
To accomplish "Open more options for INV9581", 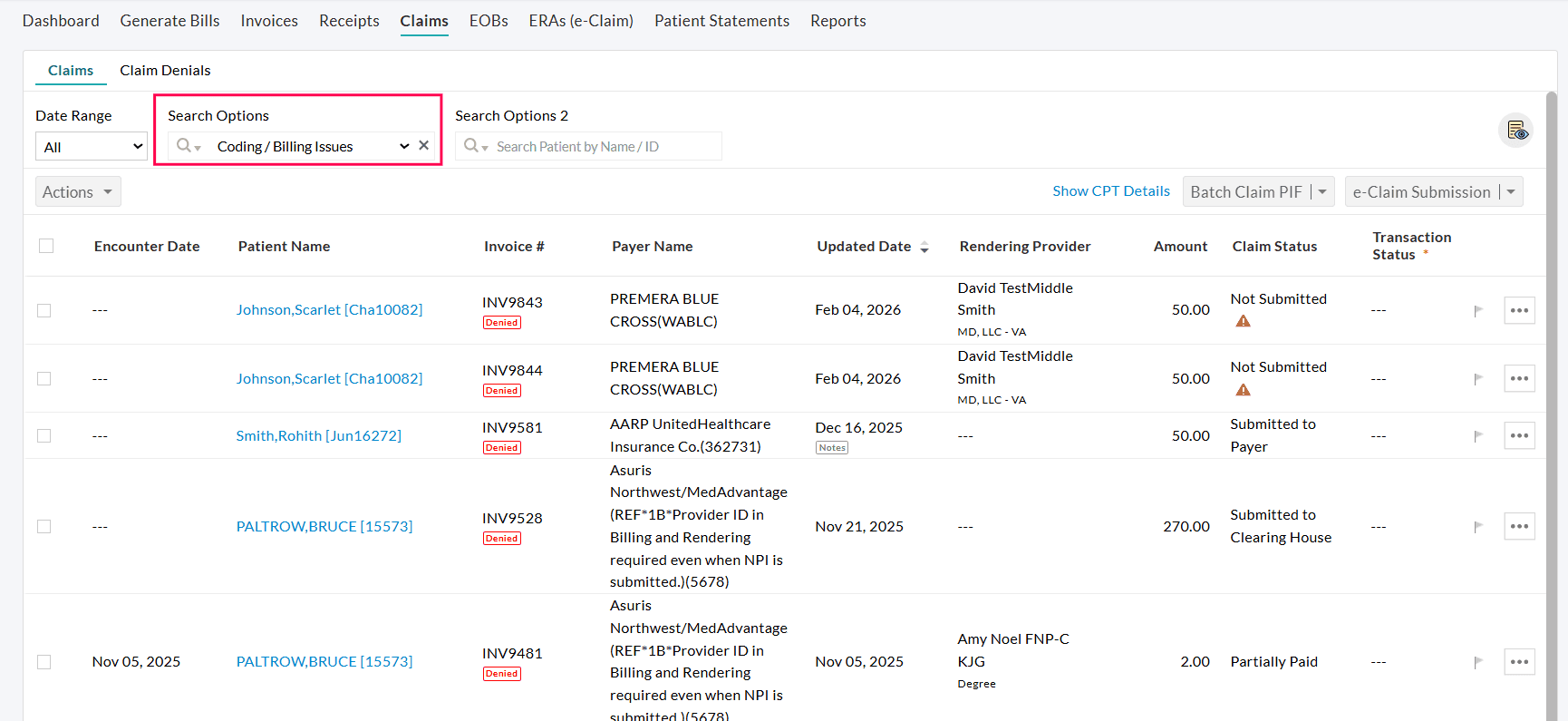I will [x=1519, y=435].
